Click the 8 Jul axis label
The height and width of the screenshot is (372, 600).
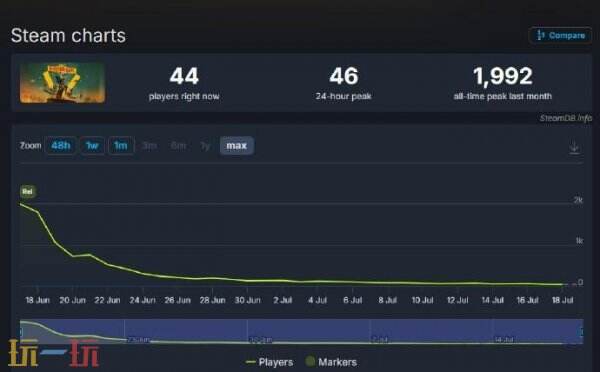388,300
